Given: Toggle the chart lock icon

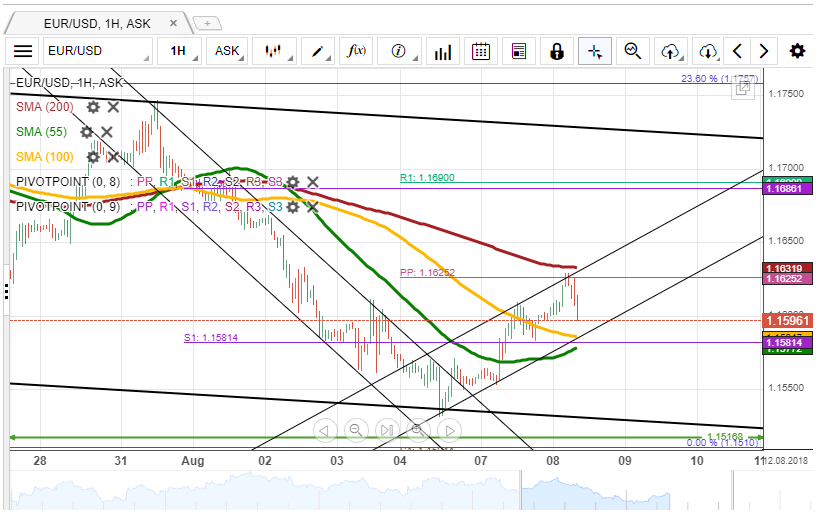Looking at the screenshot, I should (x=557, y=51).
